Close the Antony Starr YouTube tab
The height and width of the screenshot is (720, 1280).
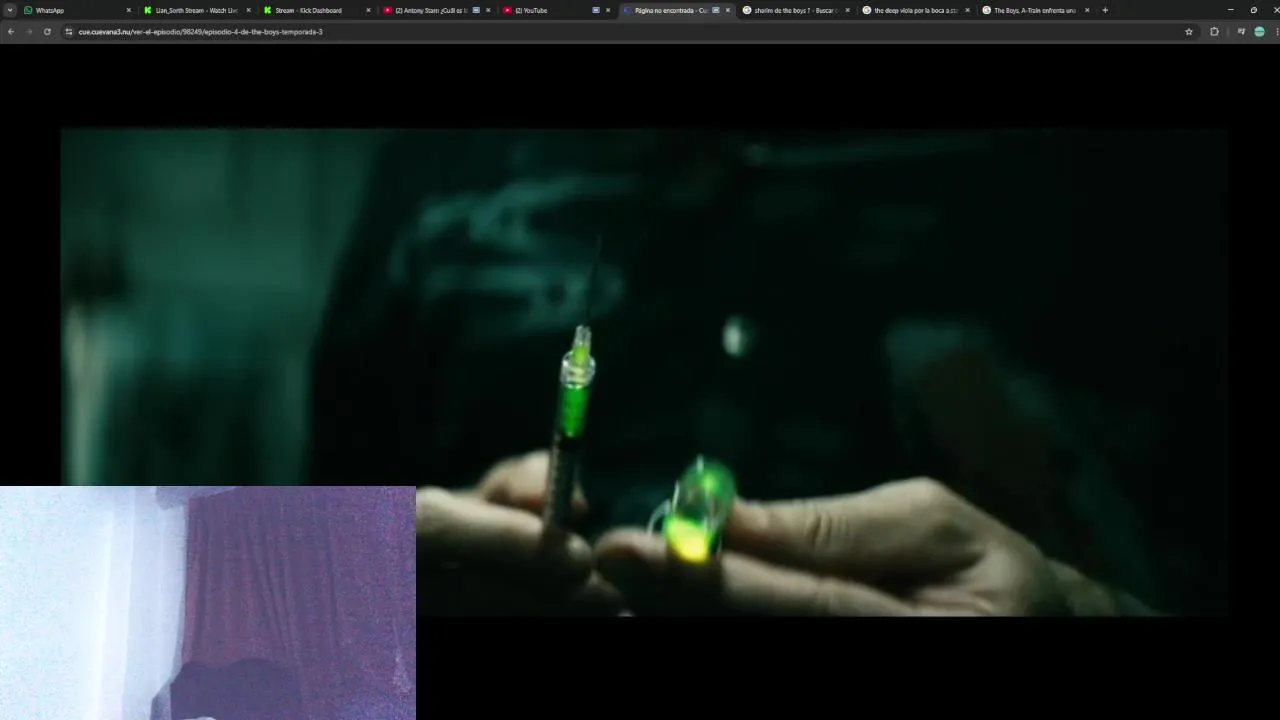[x=488, y=10]
